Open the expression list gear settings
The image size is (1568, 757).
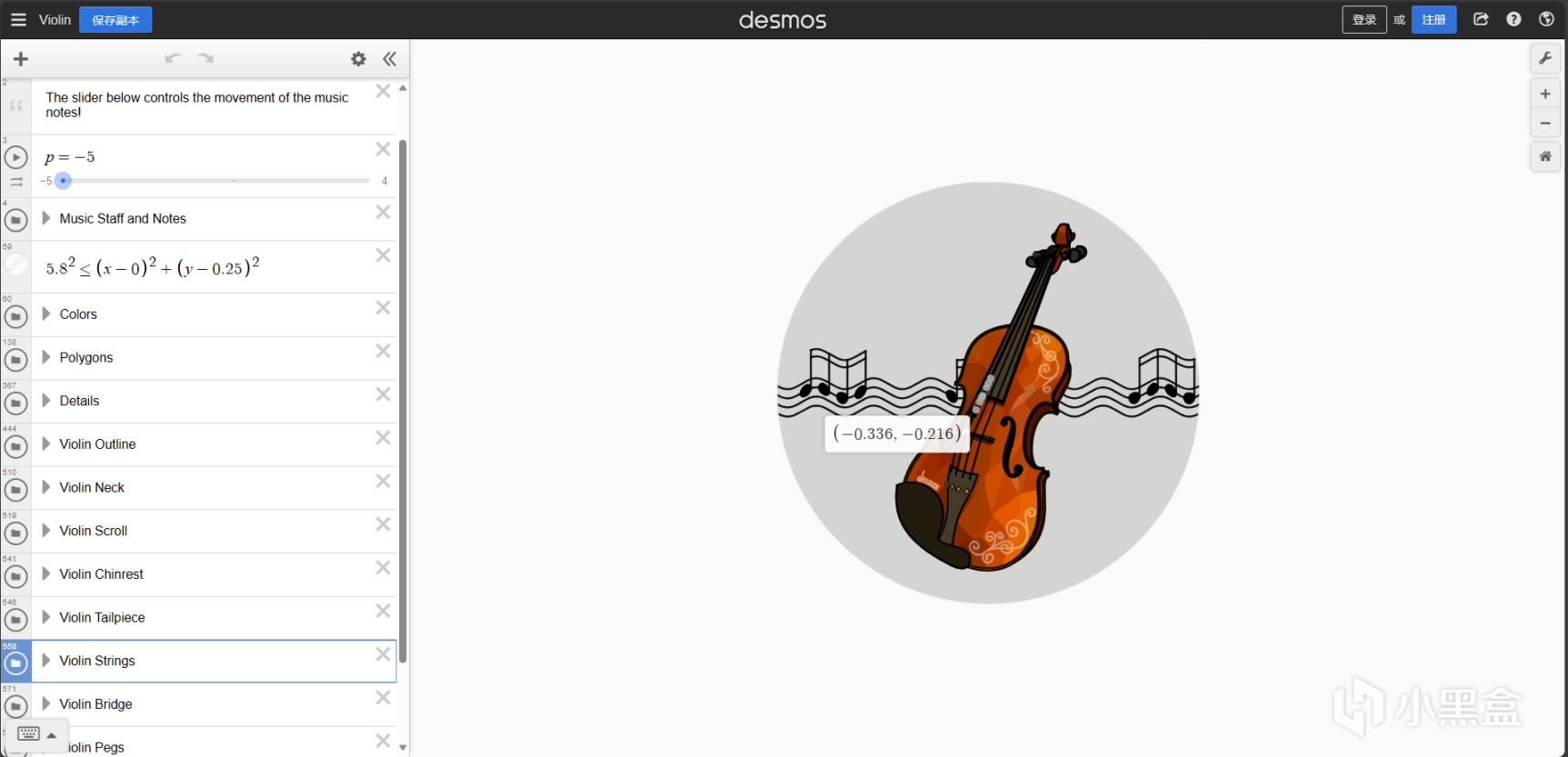(358, 59)
